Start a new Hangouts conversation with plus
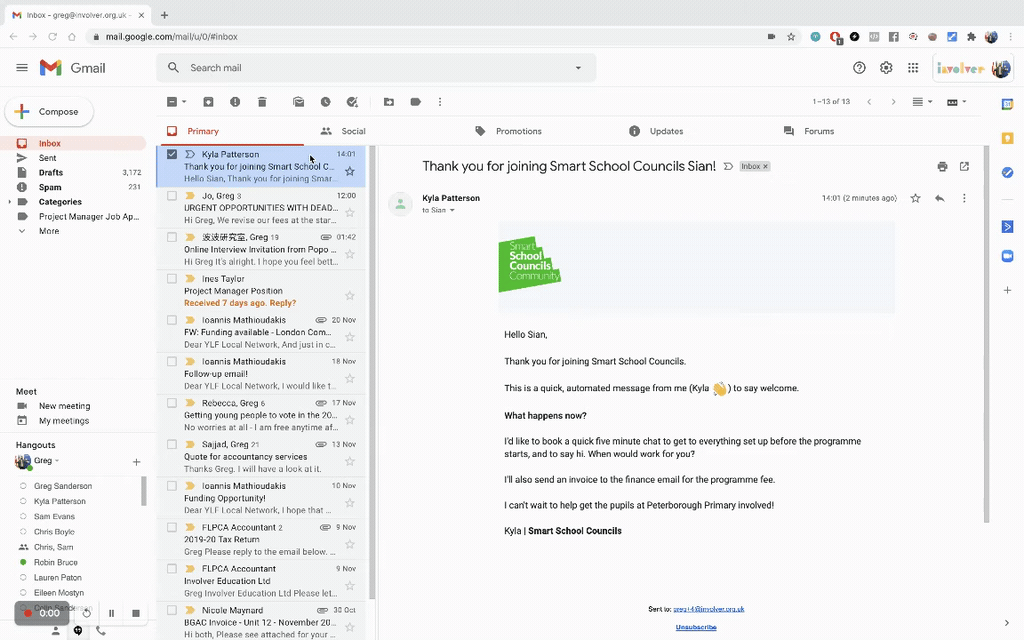Image resolution: width=1024 pixels, height=640 pixels. (x=136, y=462)
